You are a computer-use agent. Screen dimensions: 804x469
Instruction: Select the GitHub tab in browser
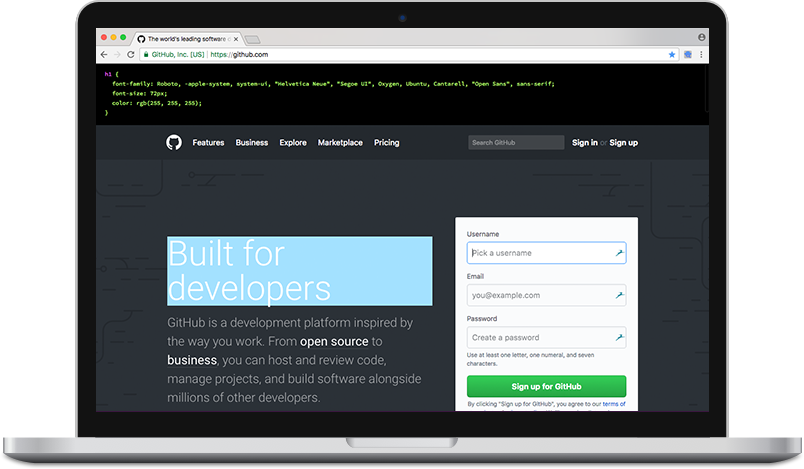tap(188, 39)
